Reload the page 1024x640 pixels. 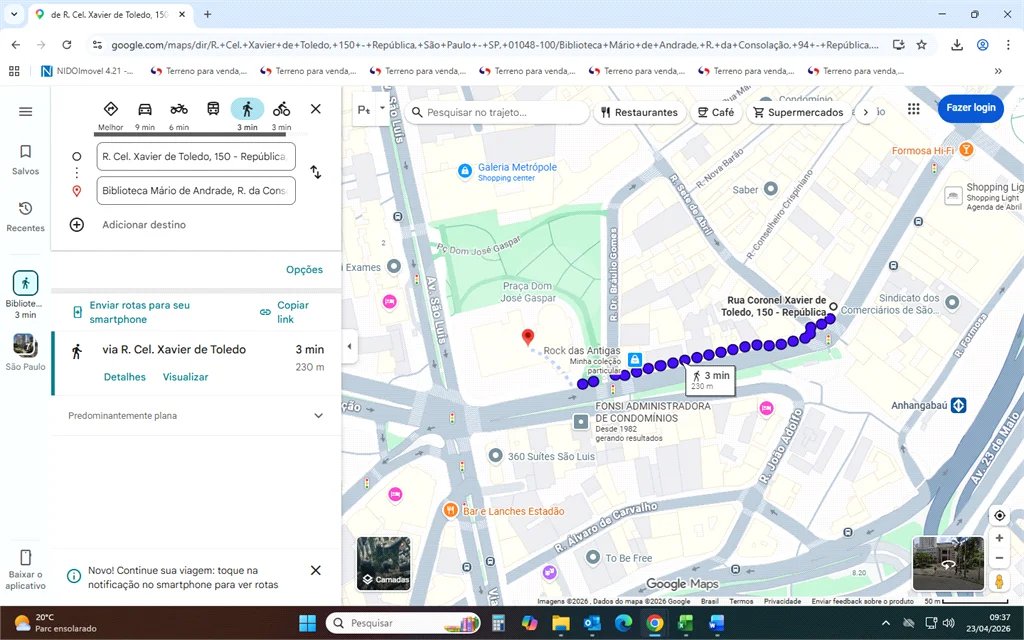click(67, 45)
